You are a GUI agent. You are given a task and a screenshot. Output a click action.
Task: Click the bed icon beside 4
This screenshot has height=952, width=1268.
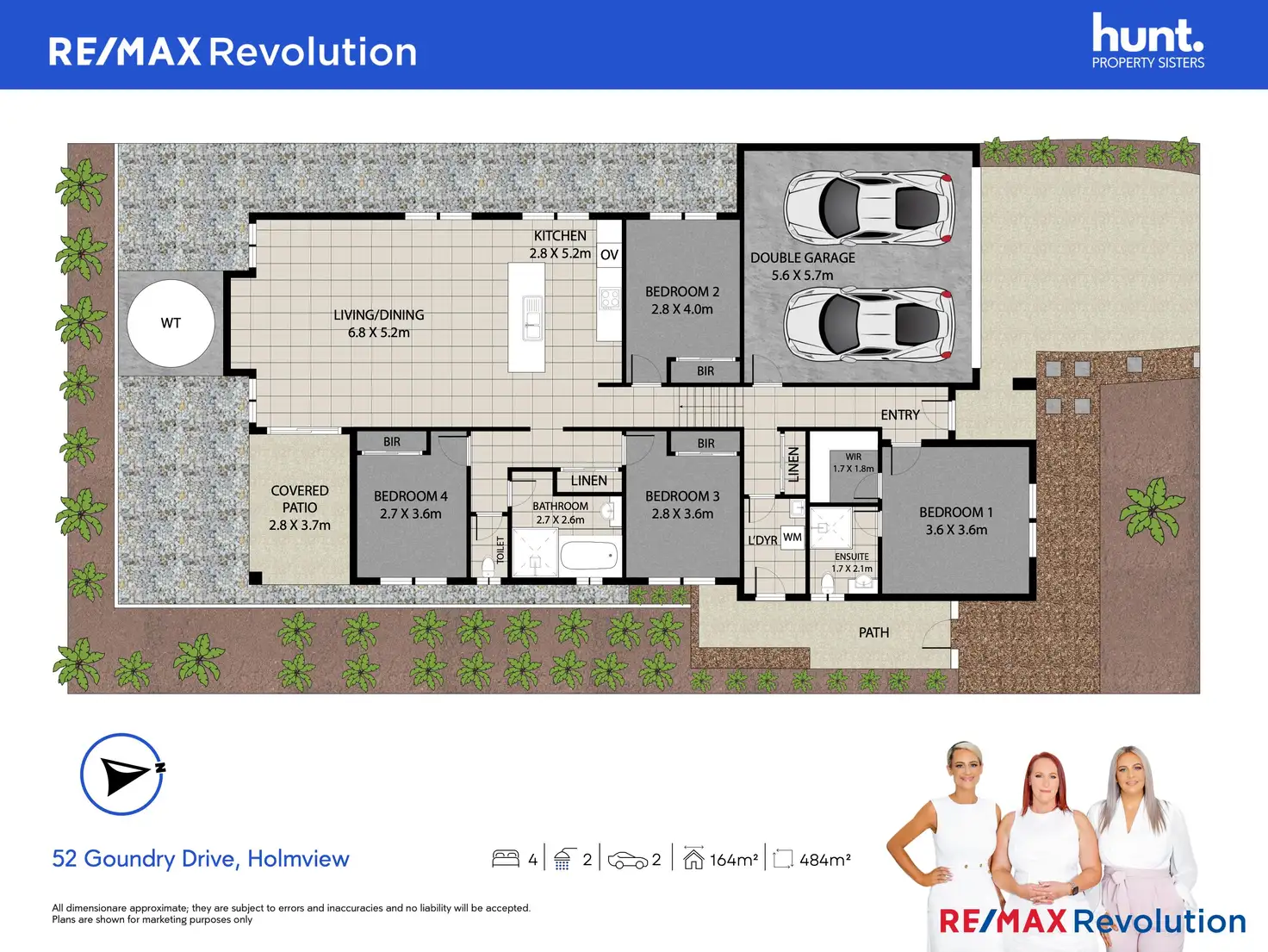tap(506, 859)
